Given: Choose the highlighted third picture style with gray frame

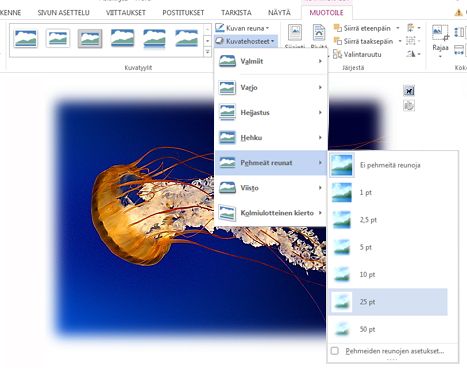Looking at the screenshot, I should point(90,38).
